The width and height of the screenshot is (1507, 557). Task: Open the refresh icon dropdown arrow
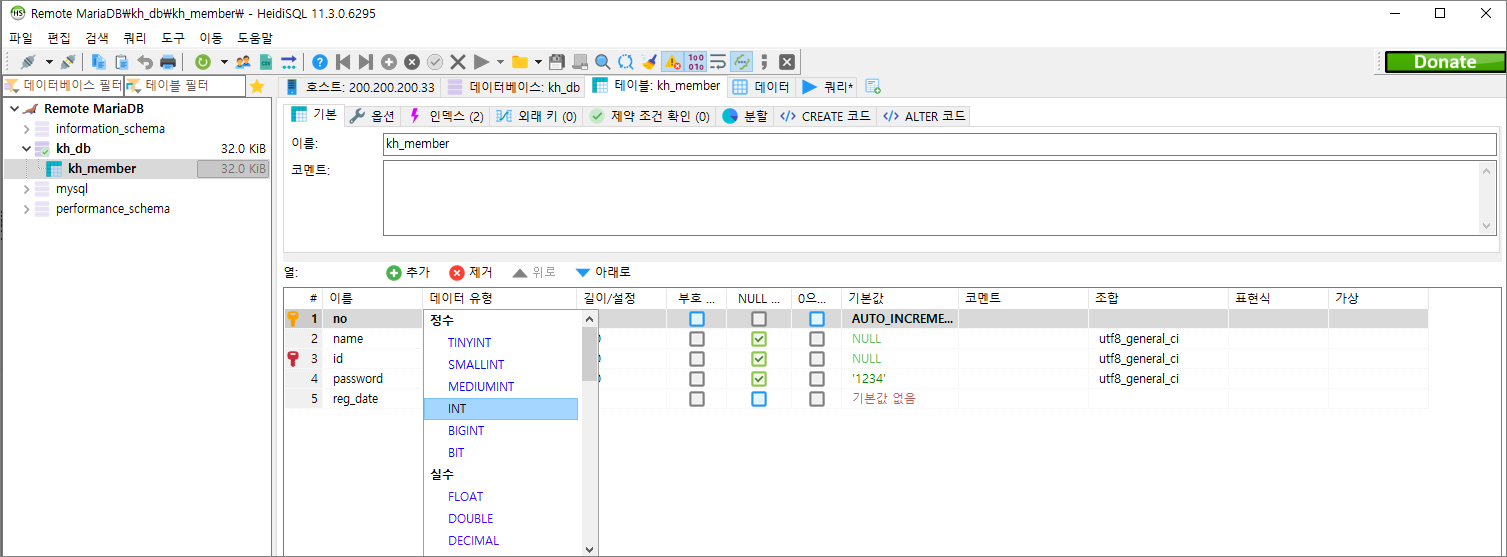224,62
